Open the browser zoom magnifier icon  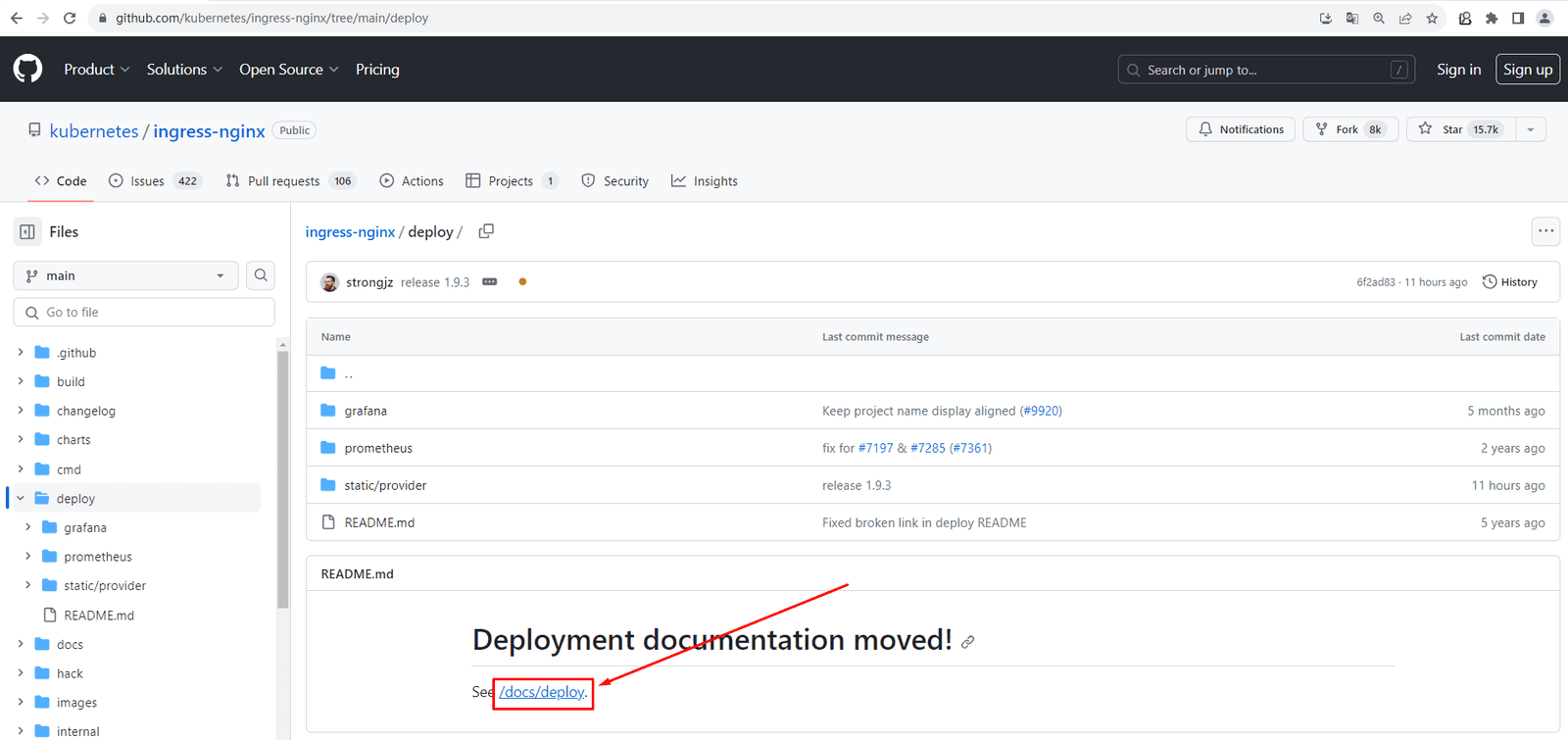(x=1379, y=18)
